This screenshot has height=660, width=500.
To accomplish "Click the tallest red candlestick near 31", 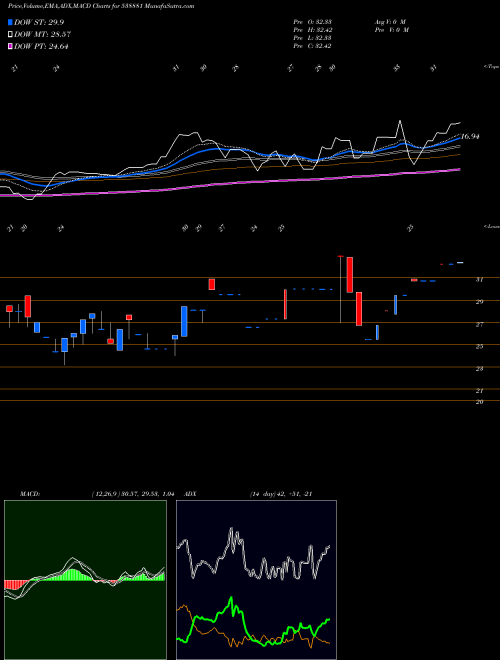I will pyautogui.click(x=349, y=275).
